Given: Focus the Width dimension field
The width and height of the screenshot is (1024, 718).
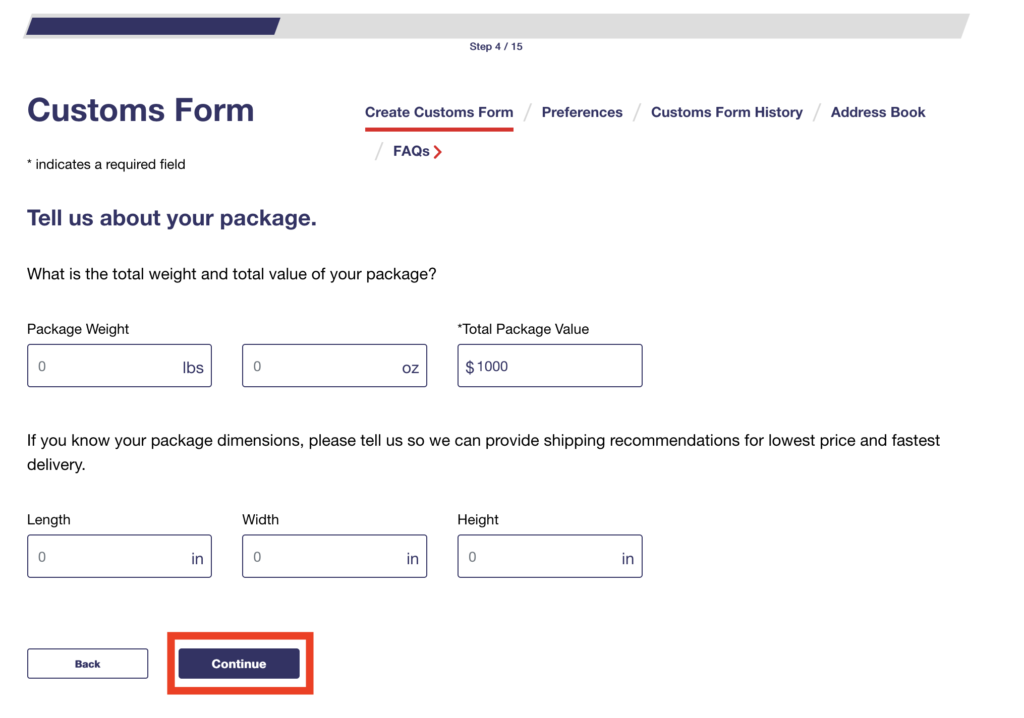Looking at the screenshot, I should (x=320, y=557).
